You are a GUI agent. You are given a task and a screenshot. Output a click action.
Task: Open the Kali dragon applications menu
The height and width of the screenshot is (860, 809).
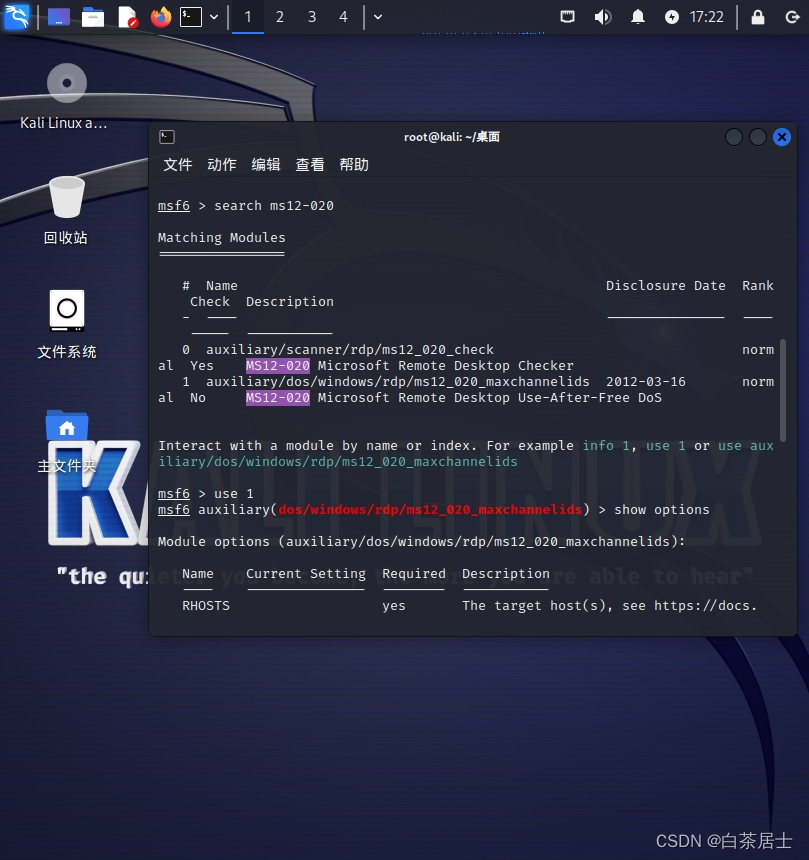click(16, 16)
